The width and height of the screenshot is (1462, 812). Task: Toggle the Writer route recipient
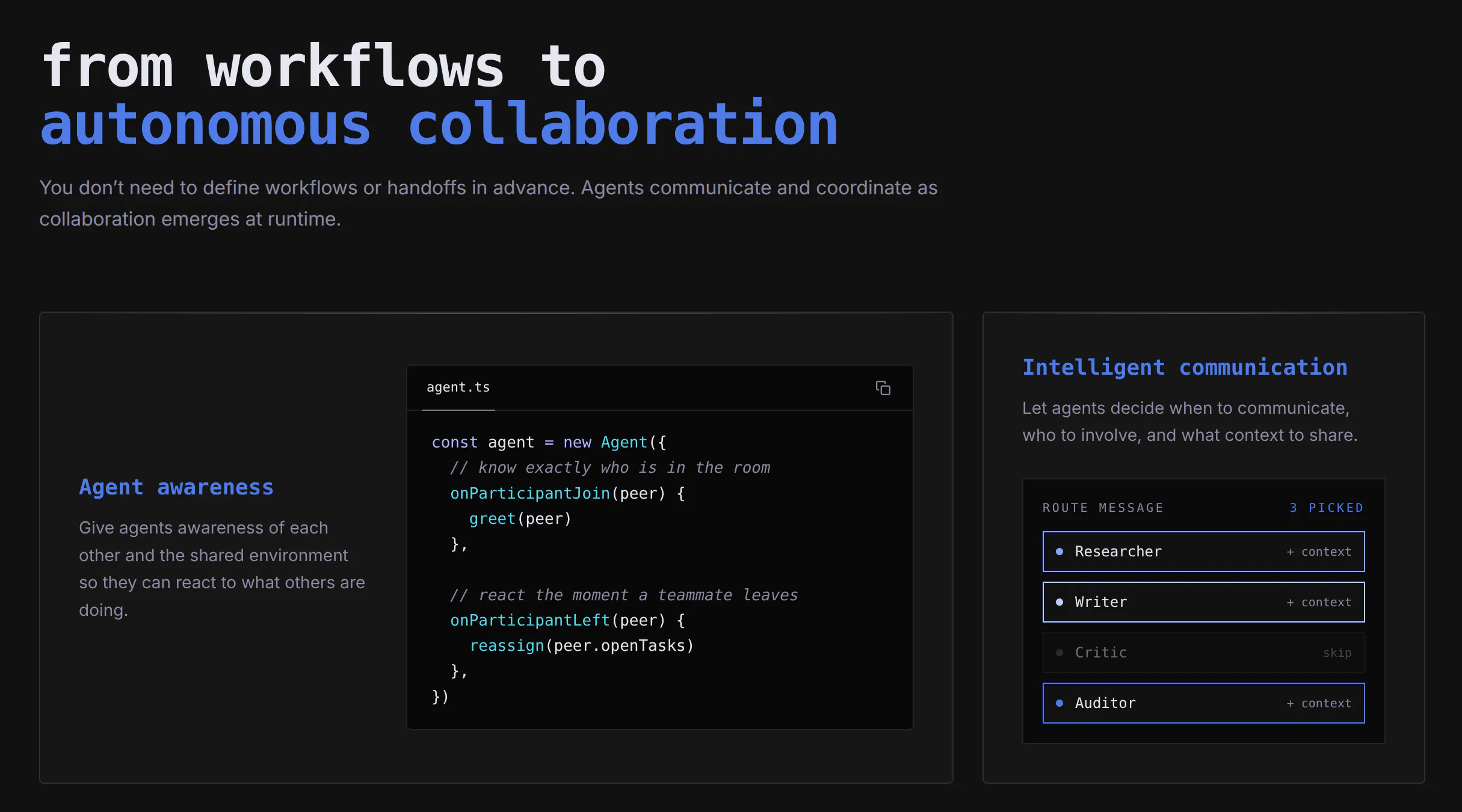click(1203, 602)
